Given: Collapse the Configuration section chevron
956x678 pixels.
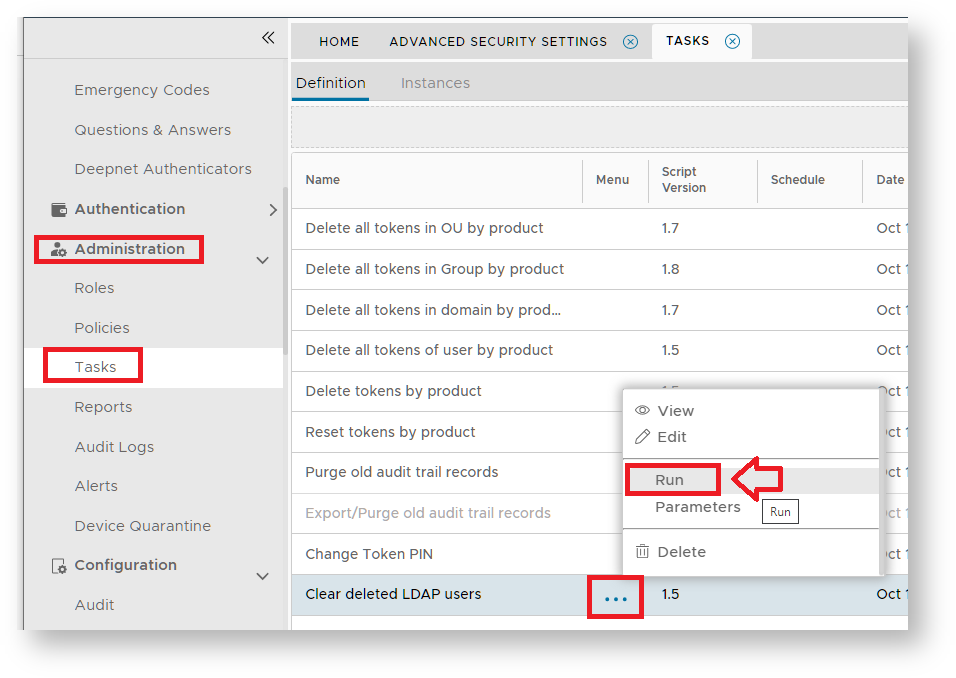Looking at the screenshot, I should [x=263, y=576].
